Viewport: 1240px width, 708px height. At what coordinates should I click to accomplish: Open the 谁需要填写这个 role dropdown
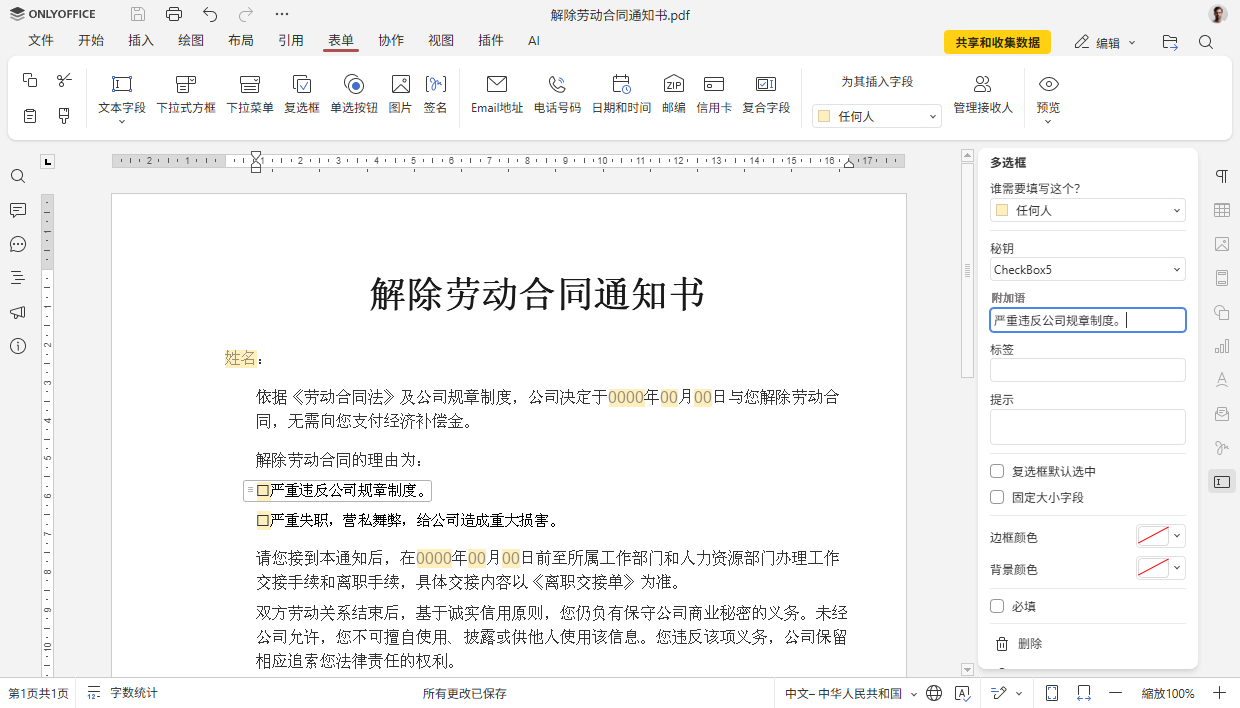click(1087, 210)
